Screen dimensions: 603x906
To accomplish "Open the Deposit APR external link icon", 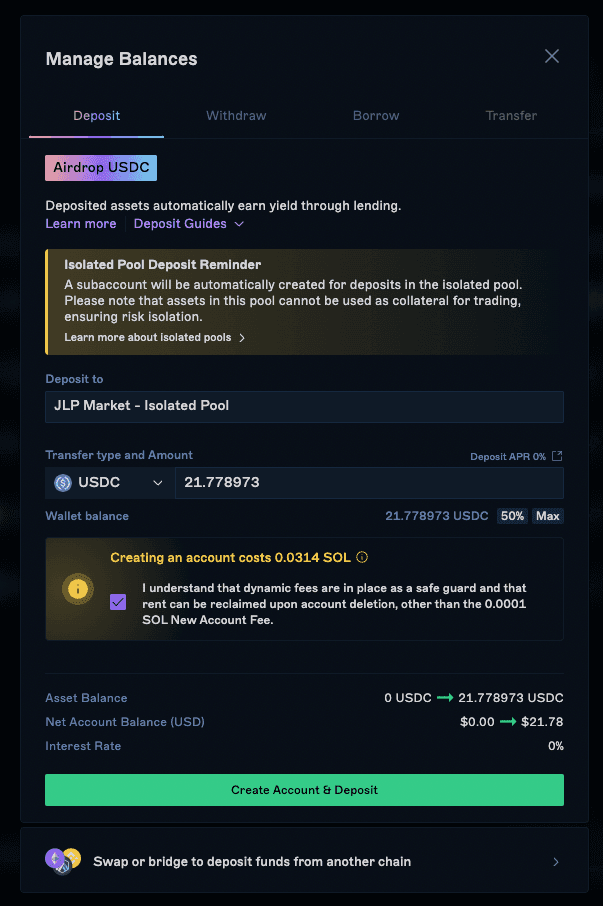I will pyautogui.click(x=557, y=456).
